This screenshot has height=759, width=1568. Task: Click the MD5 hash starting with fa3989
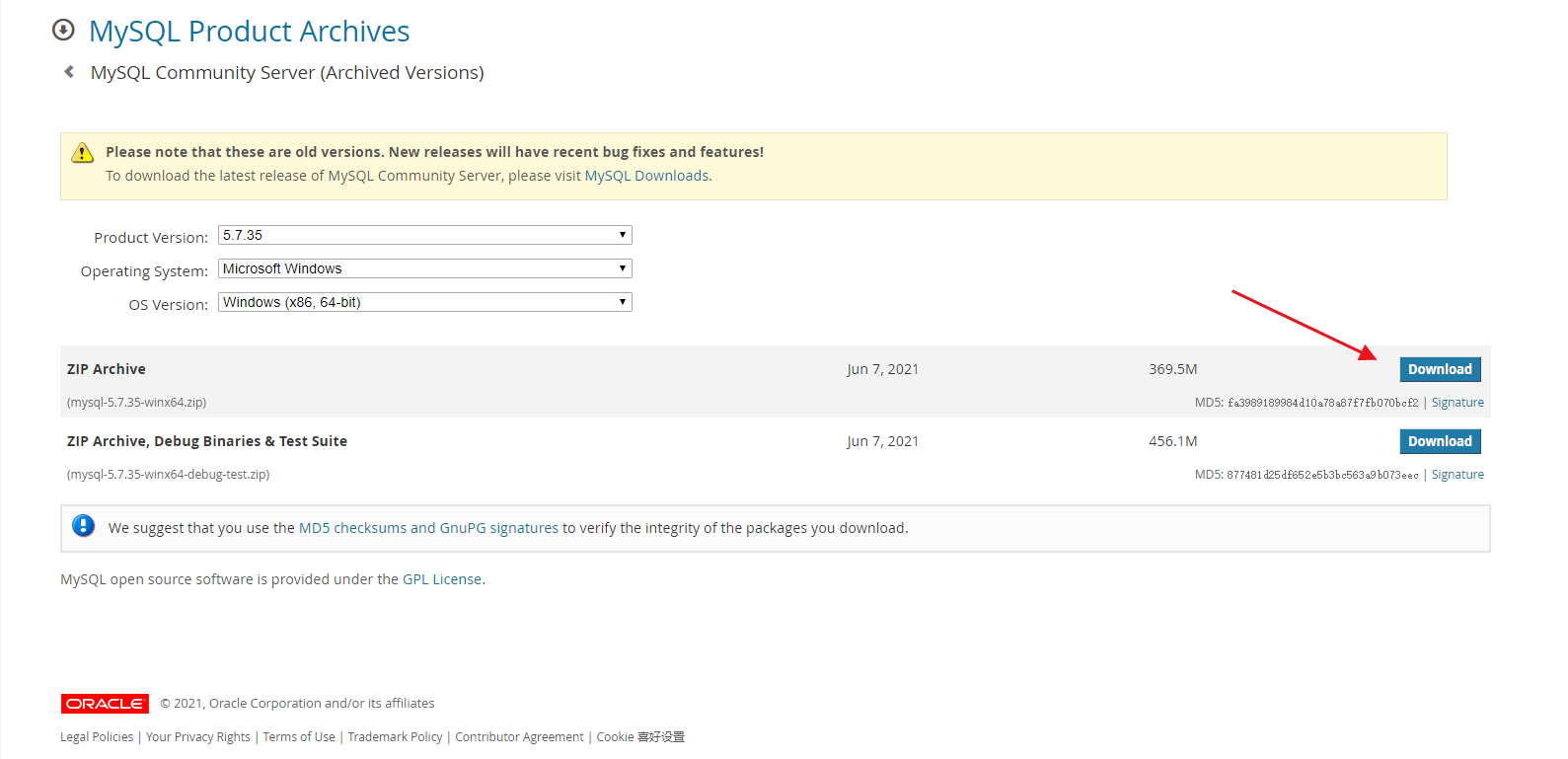[1323, 403]
